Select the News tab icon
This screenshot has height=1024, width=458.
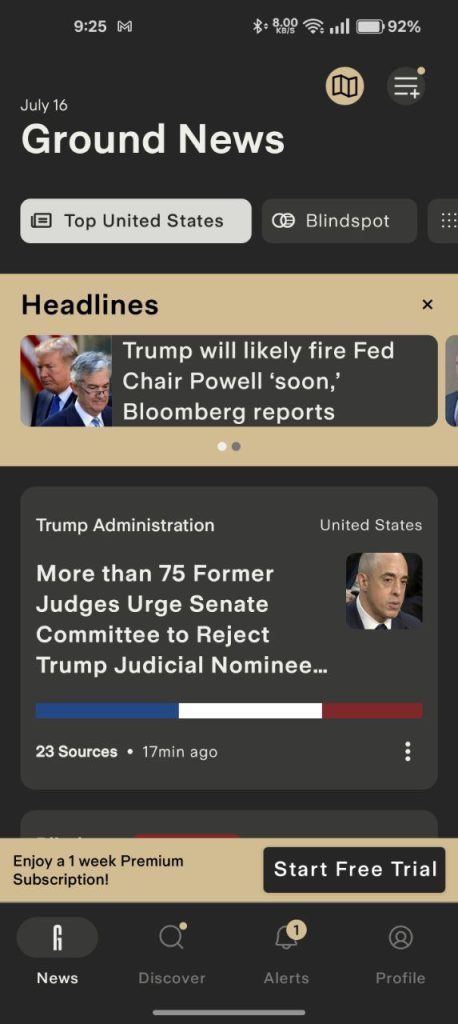coord(57,937)
